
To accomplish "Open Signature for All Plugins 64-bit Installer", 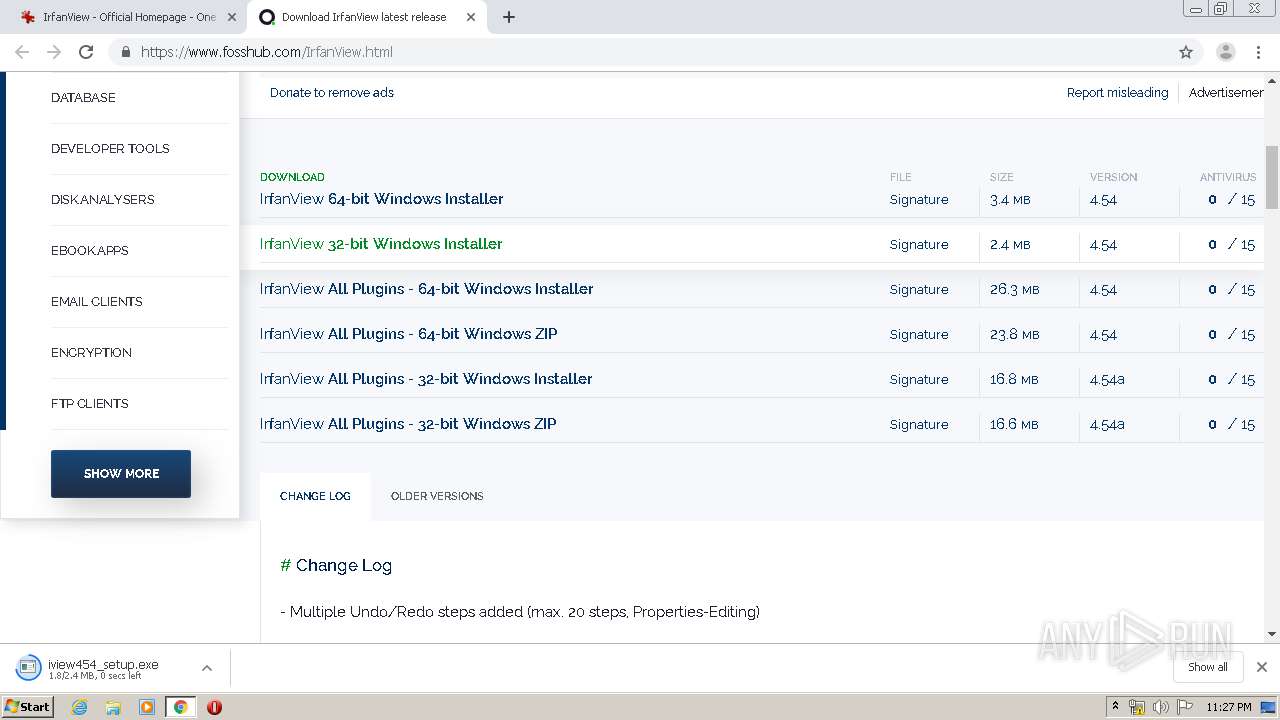I will pyautogui.click(x=919, y=290).
